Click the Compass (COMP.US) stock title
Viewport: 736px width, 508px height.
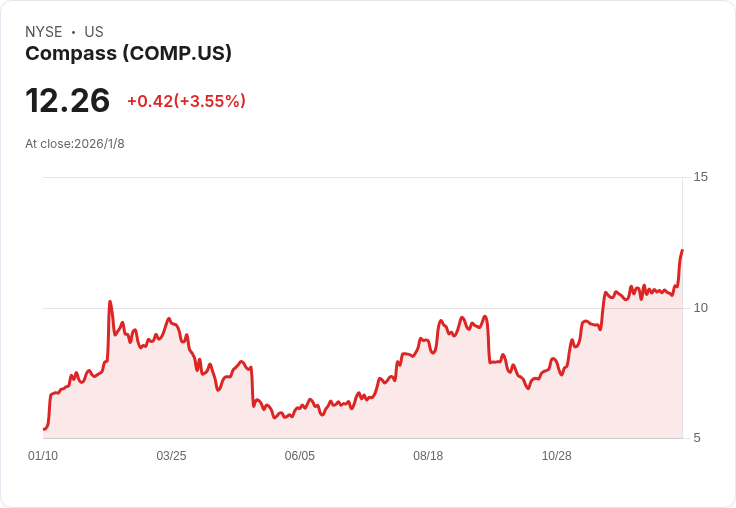pos(128,53)
